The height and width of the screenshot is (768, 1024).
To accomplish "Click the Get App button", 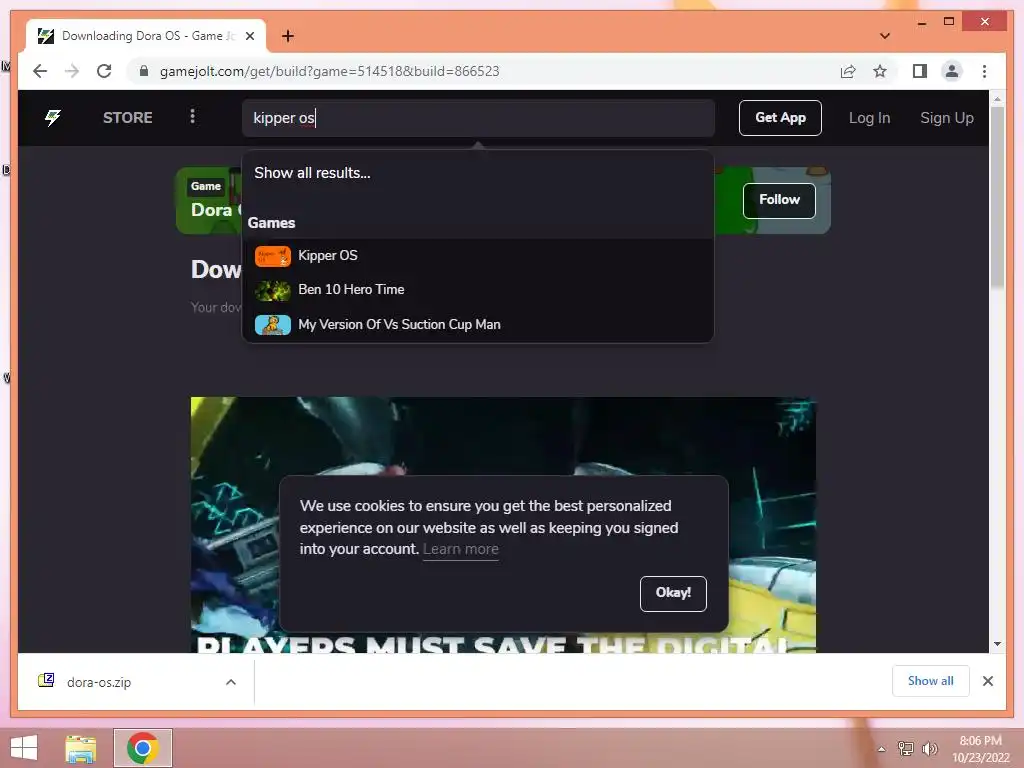I will (x=780, y=118).
